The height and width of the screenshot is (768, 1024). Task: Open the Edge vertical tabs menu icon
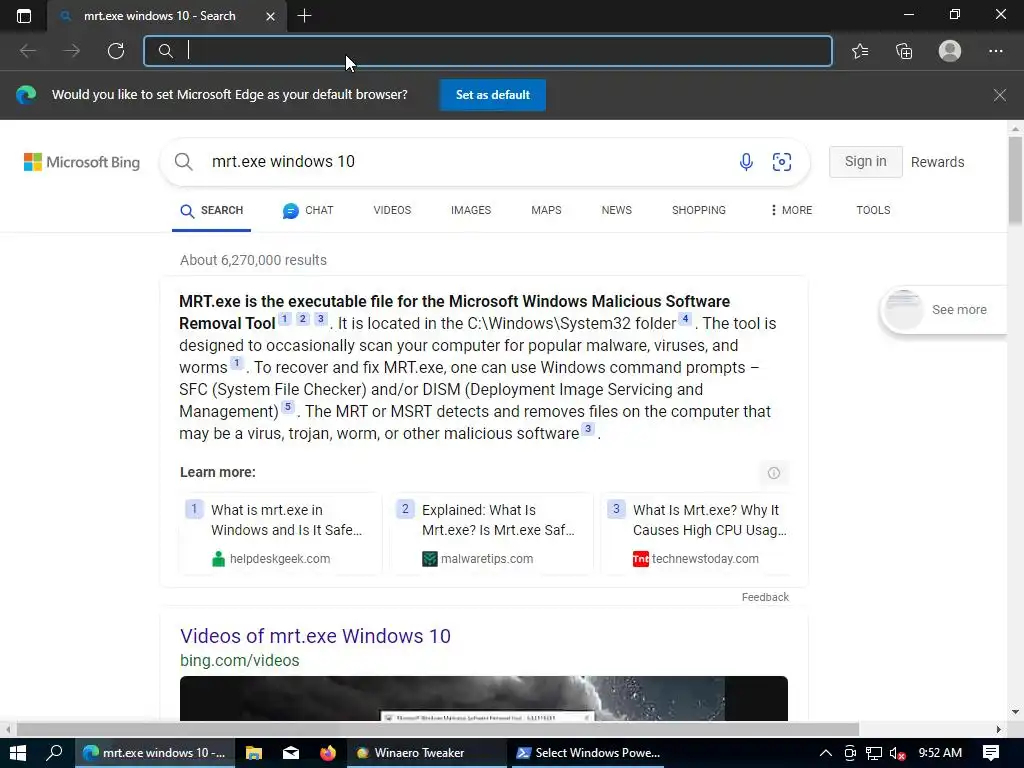point(24,16)
